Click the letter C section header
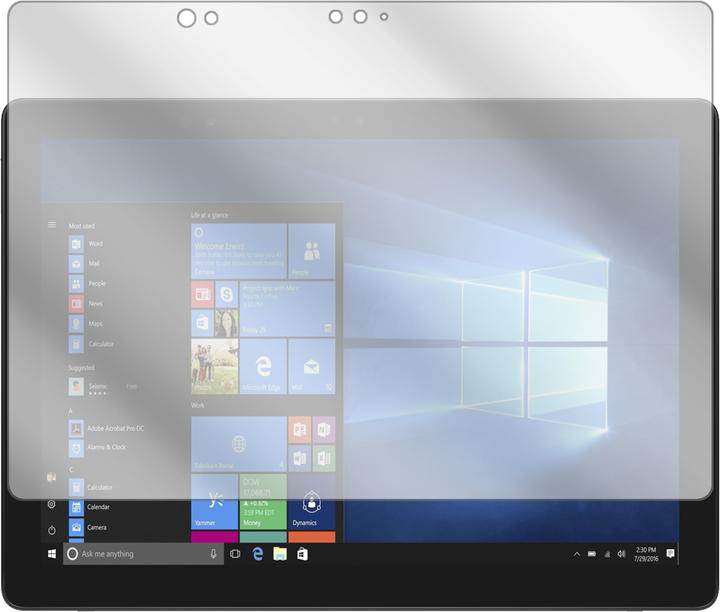This screenshot has width=720, height=612. coord(71,470)
